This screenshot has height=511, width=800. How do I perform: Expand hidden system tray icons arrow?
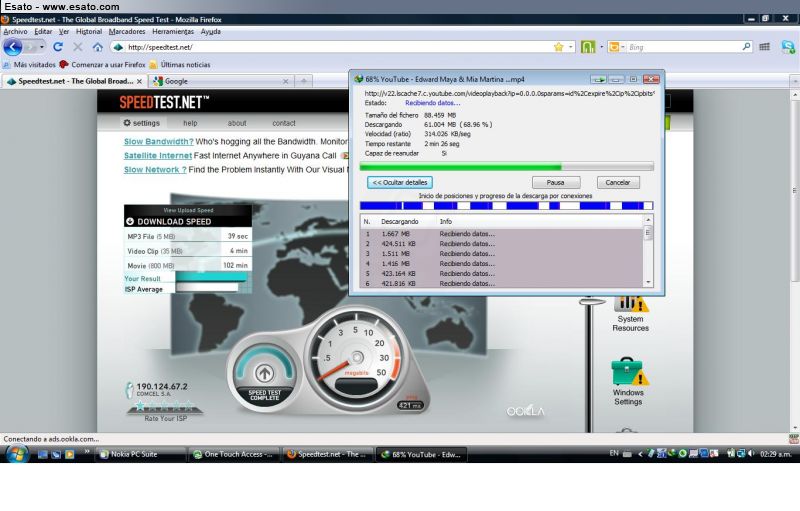tap(640, 453)
